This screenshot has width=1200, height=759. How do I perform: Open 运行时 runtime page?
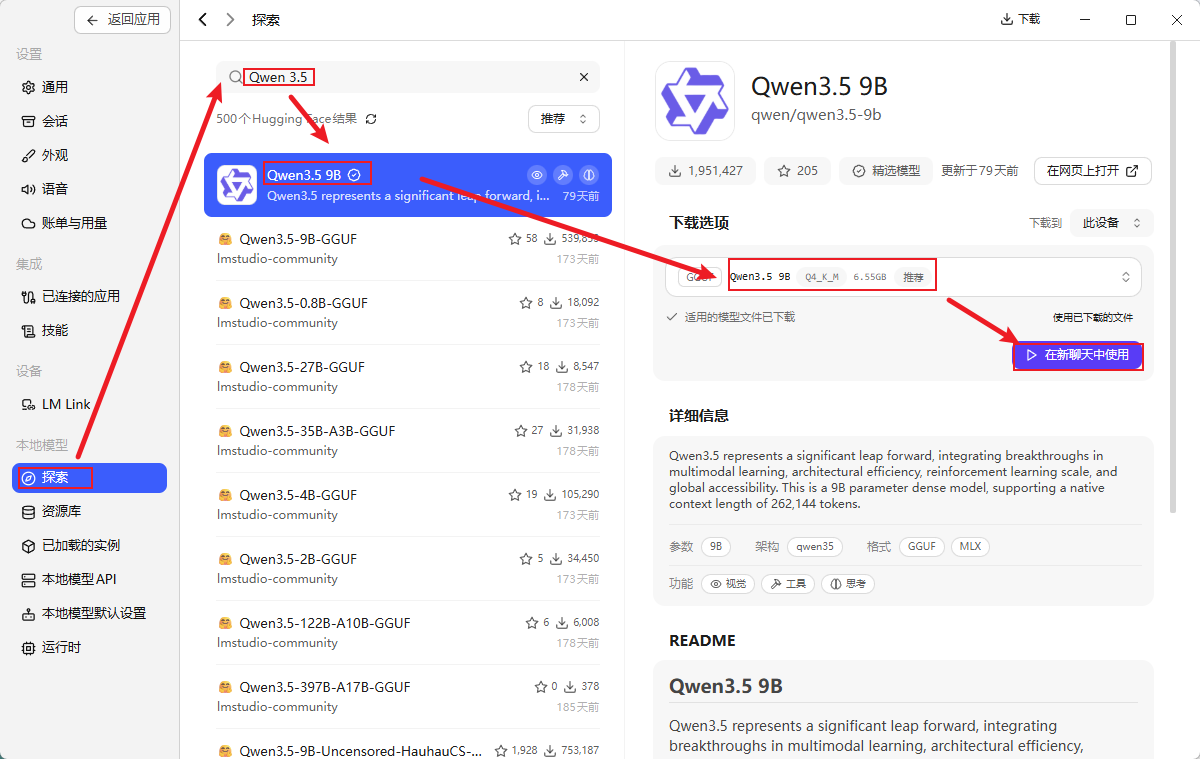(90, 647)
